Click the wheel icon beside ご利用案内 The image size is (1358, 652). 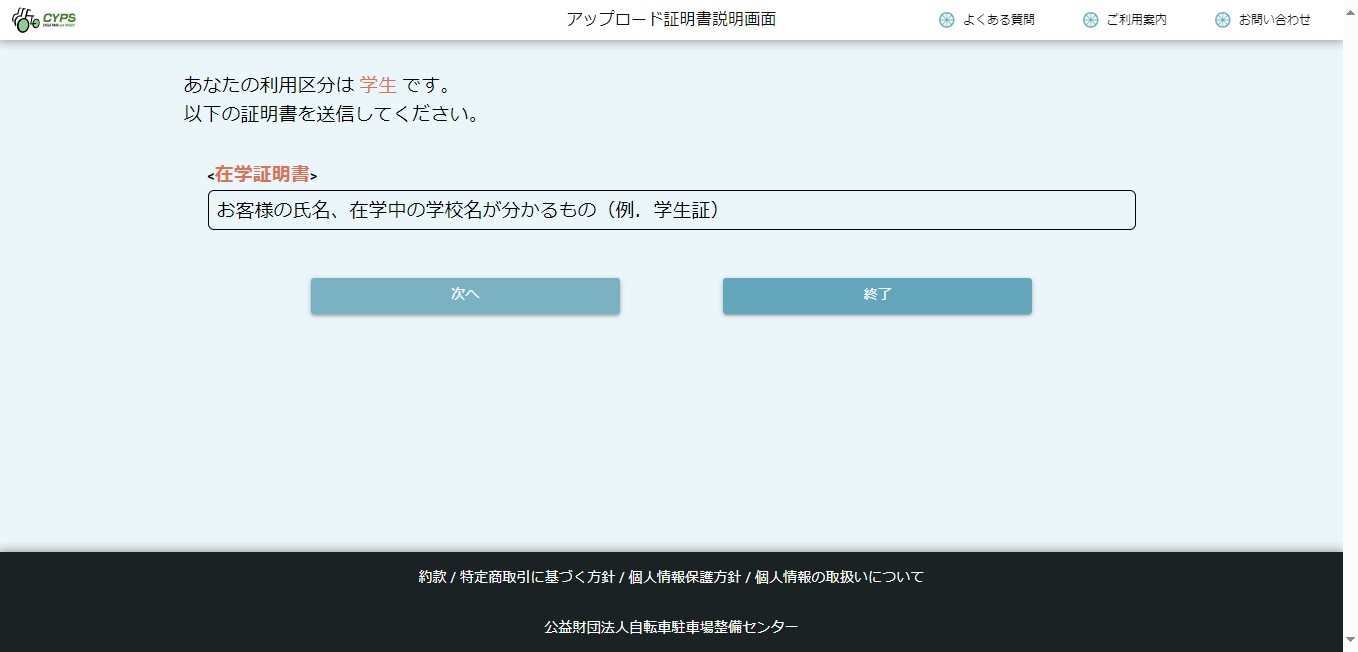(x=1090, y=20)
